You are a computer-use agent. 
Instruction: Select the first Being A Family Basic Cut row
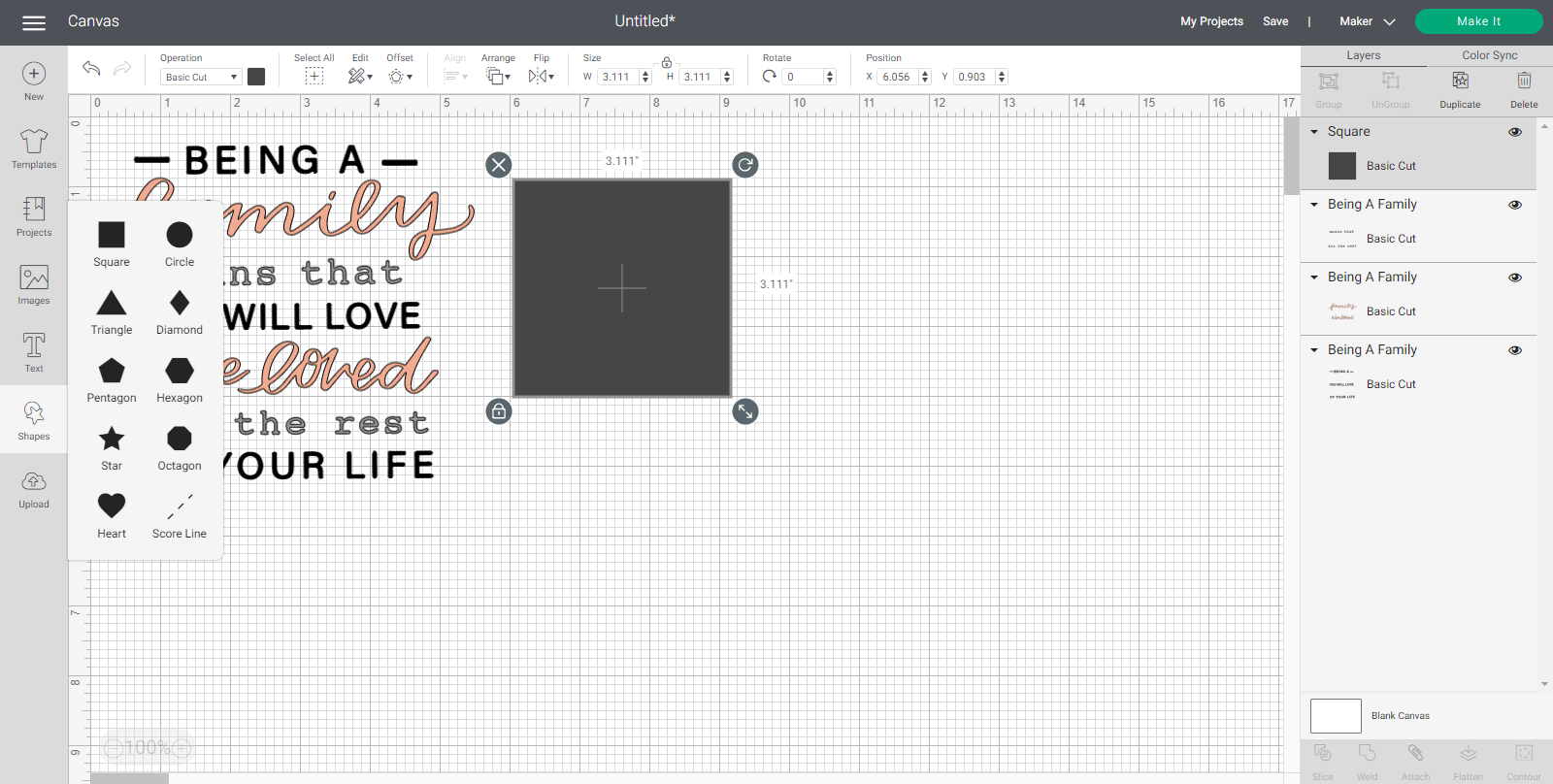pos(1418,239)
